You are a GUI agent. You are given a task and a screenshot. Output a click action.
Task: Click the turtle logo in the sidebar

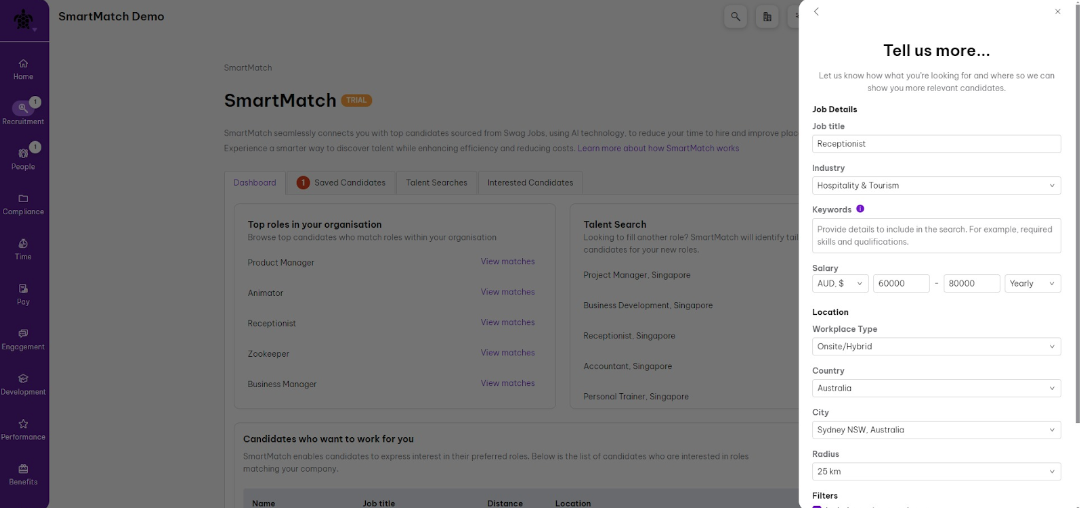coord(23,19)
